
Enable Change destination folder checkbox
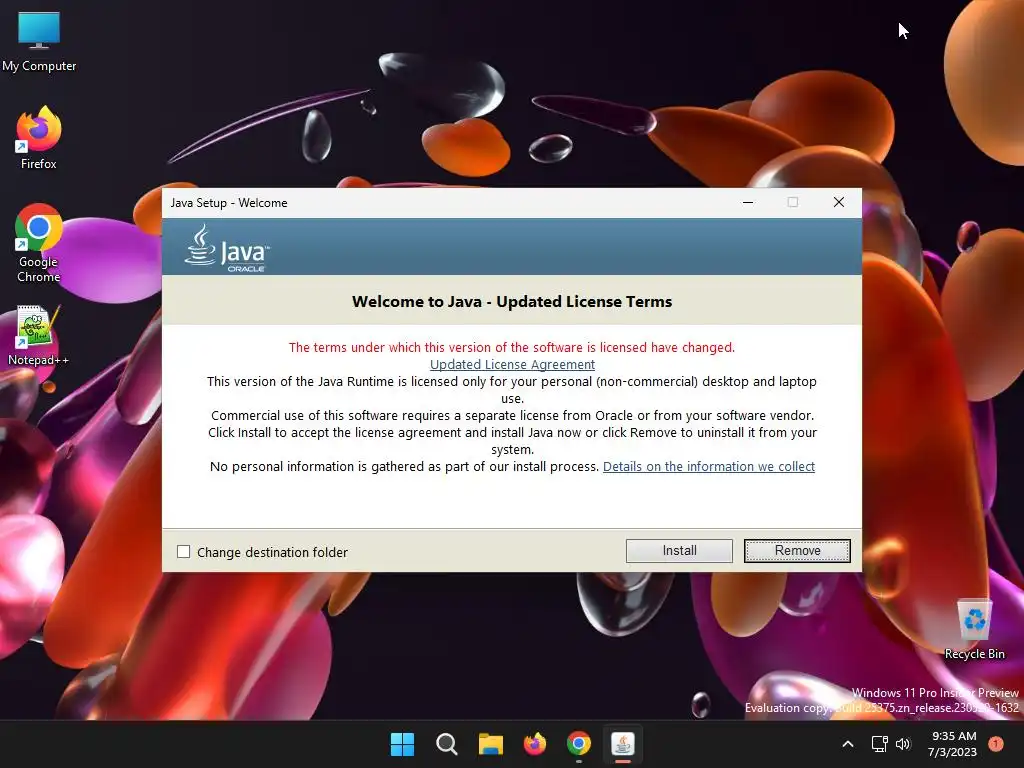tap(184, 552)
